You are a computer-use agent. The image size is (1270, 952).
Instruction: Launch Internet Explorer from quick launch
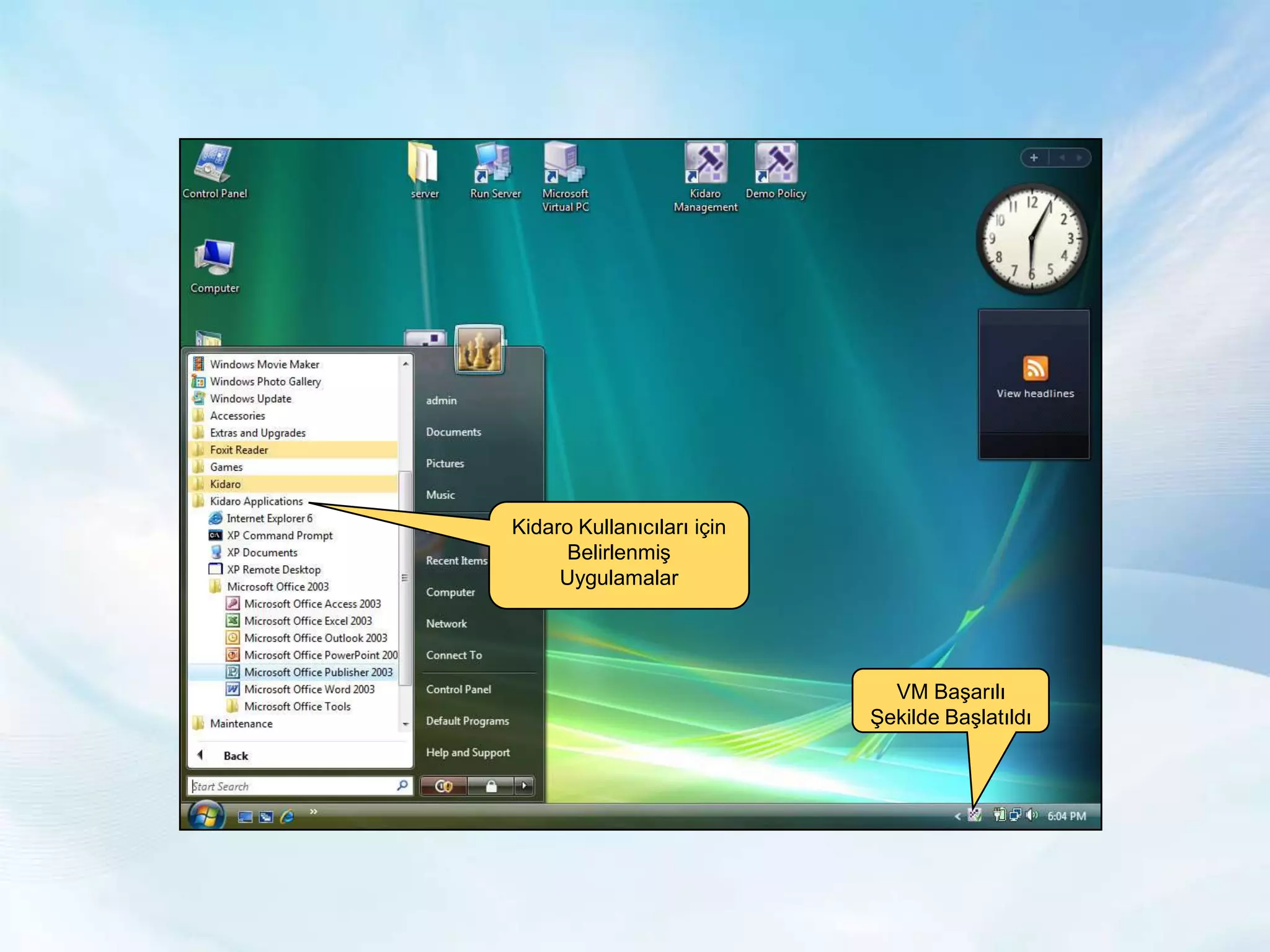pyautogui.click(x=287, y=817)
